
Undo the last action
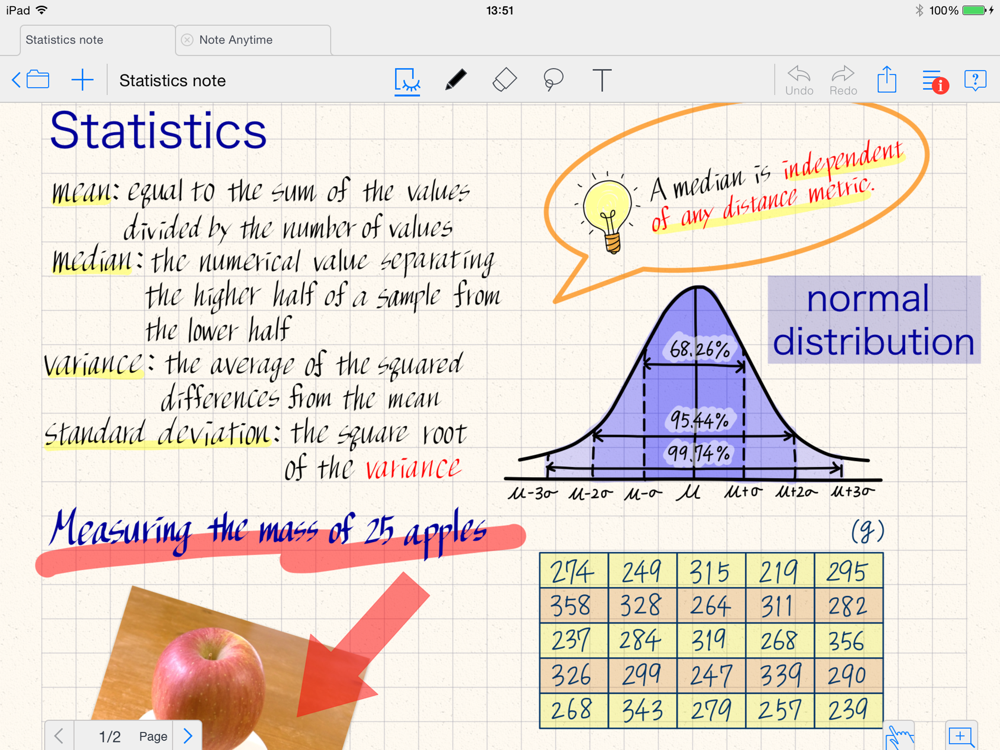coord(799,81)
